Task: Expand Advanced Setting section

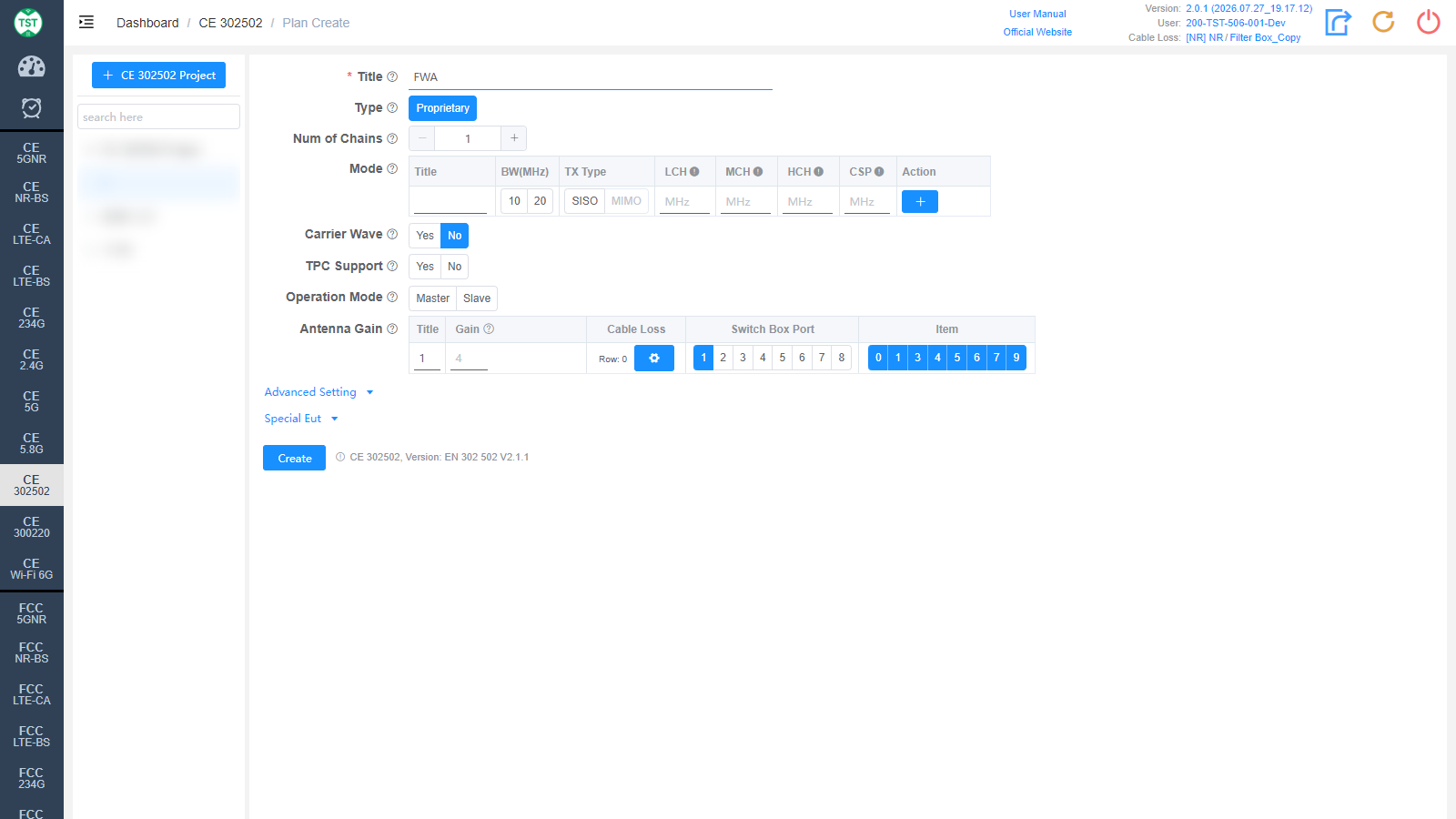Action: (x=319, y=392)
